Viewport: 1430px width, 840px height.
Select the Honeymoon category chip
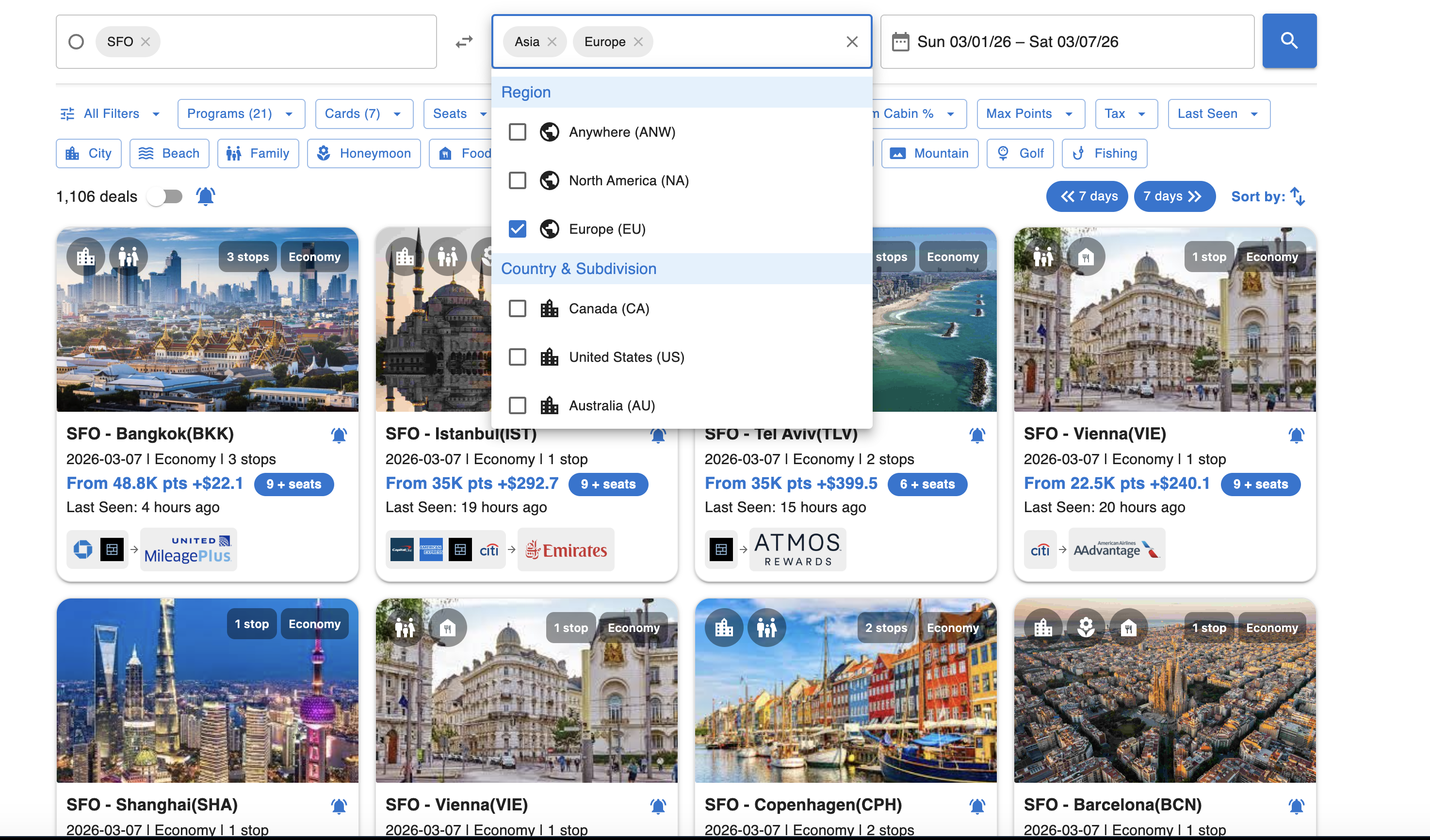point(364,153)
